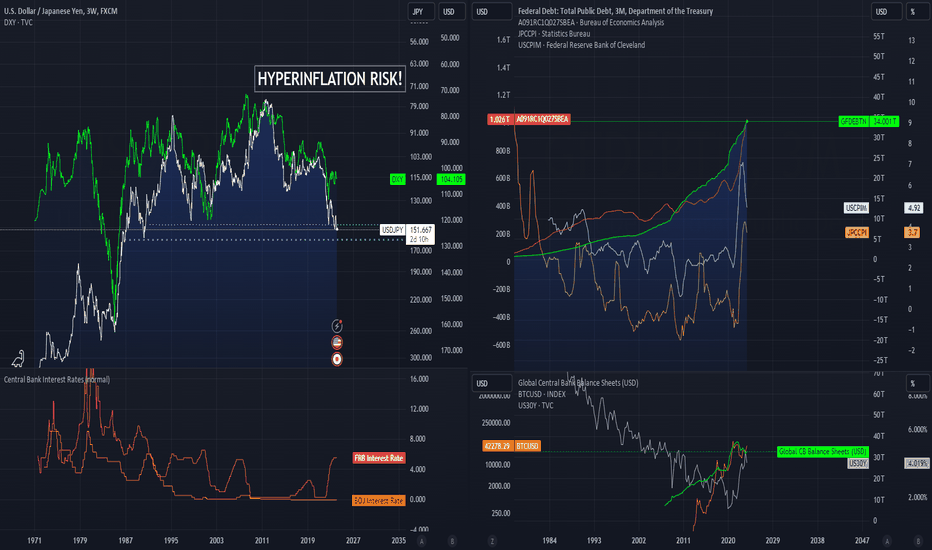
Task: Click the green GFDEBTN label
Action: click(854, 121)
